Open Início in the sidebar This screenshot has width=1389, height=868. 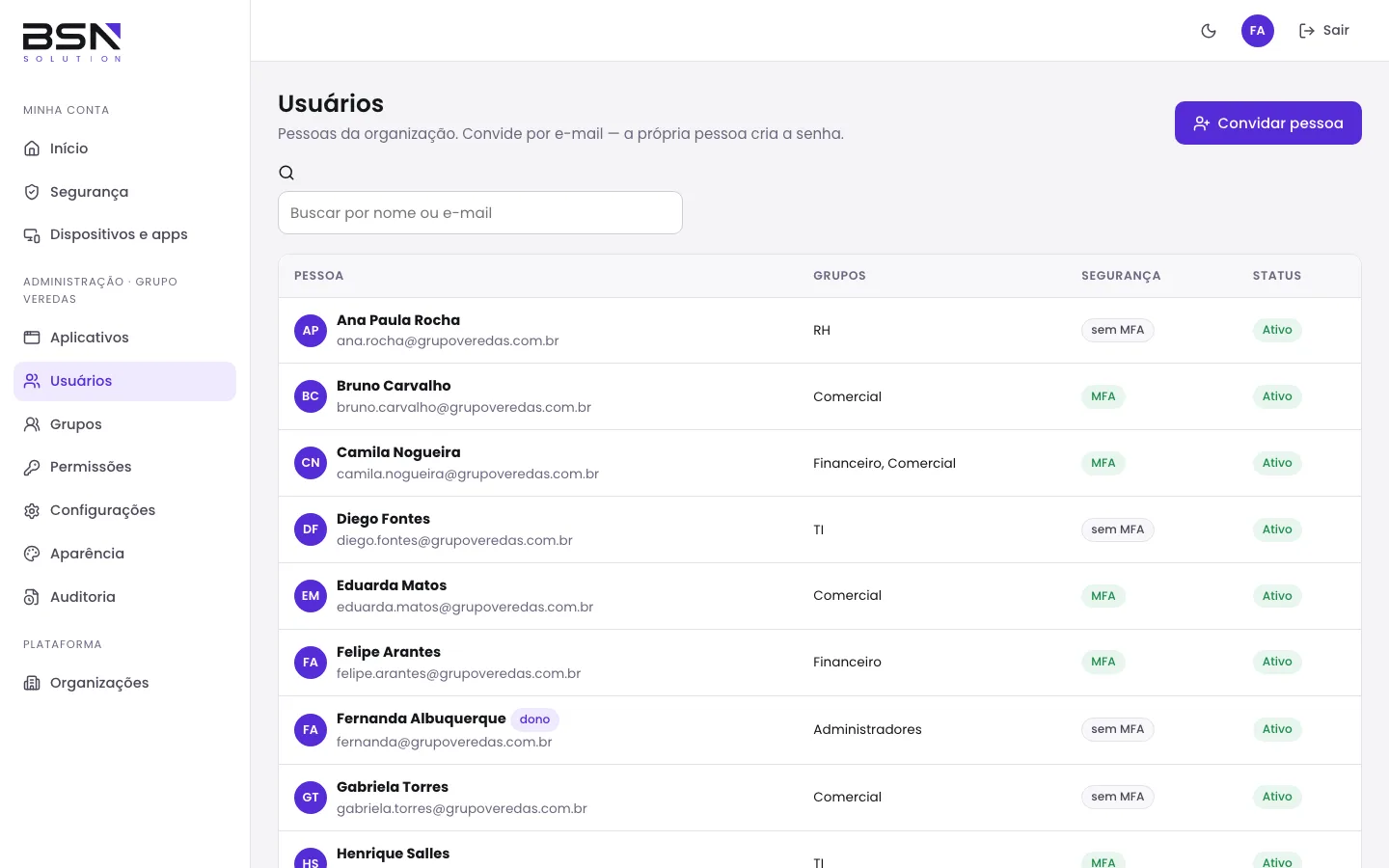(125, 149)
